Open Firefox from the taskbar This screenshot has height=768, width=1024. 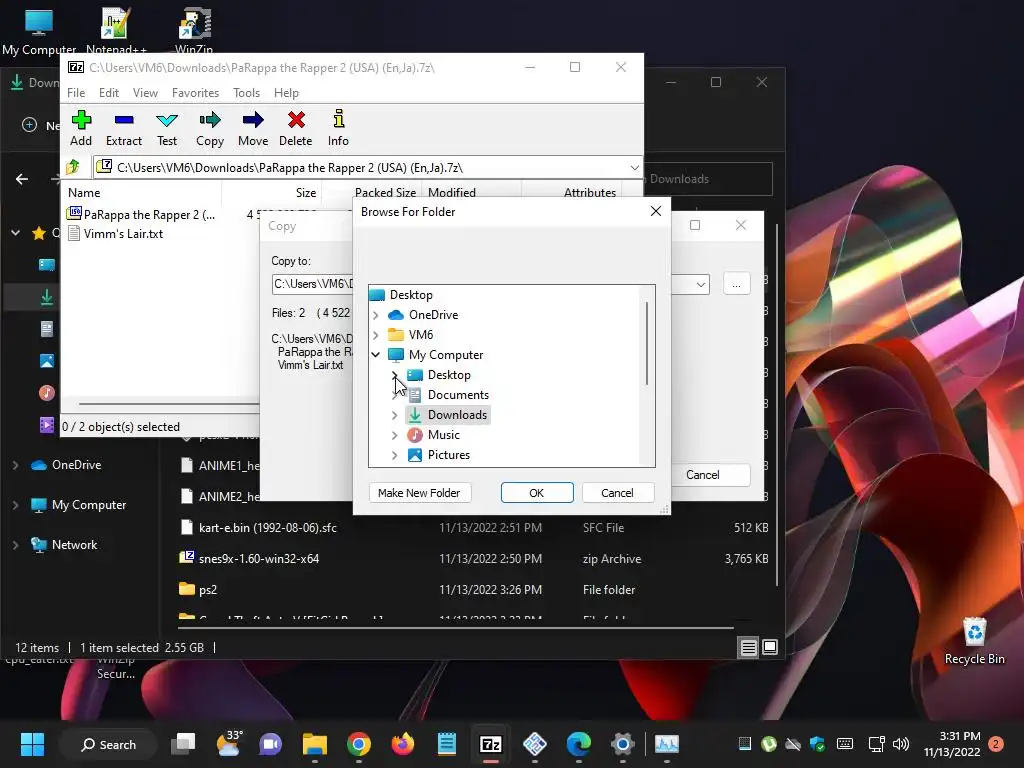point(403,744)
